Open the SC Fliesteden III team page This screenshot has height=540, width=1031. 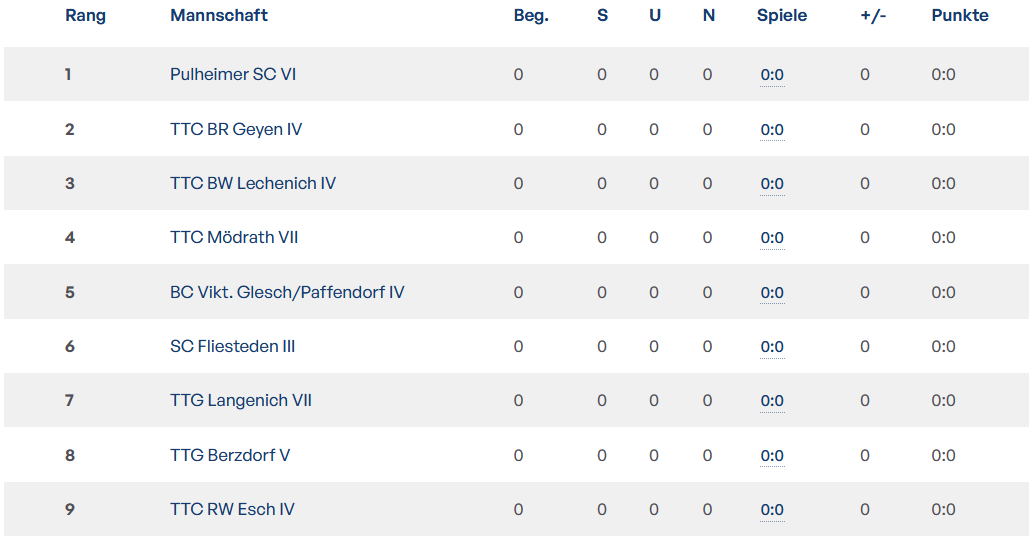[232, 347]
